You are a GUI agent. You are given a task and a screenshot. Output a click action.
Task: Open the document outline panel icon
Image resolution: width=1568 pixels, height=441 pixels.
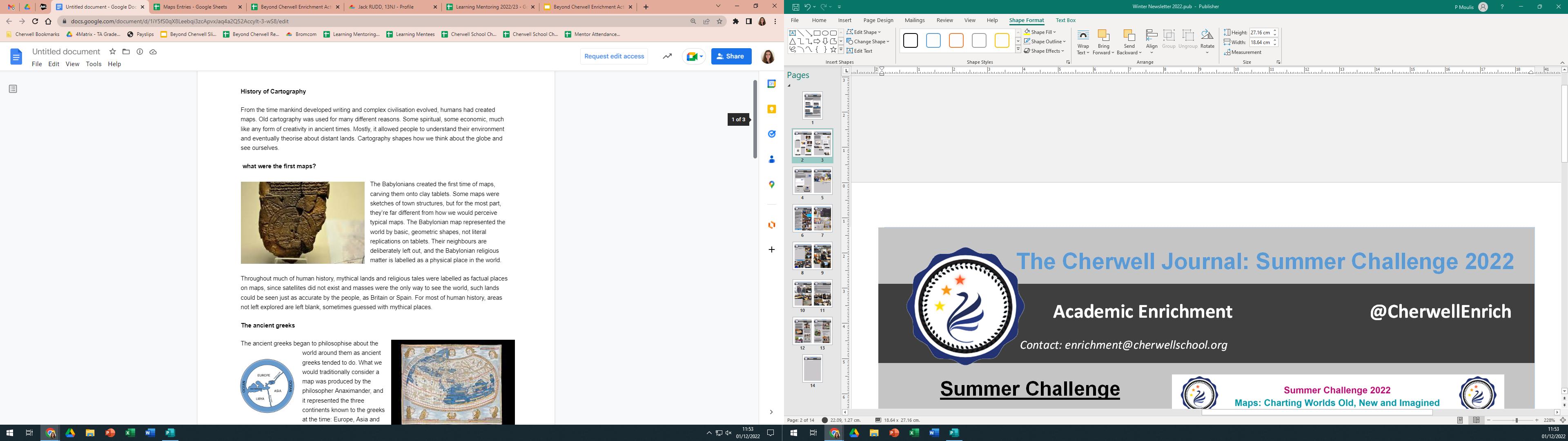tap(13, 89)
